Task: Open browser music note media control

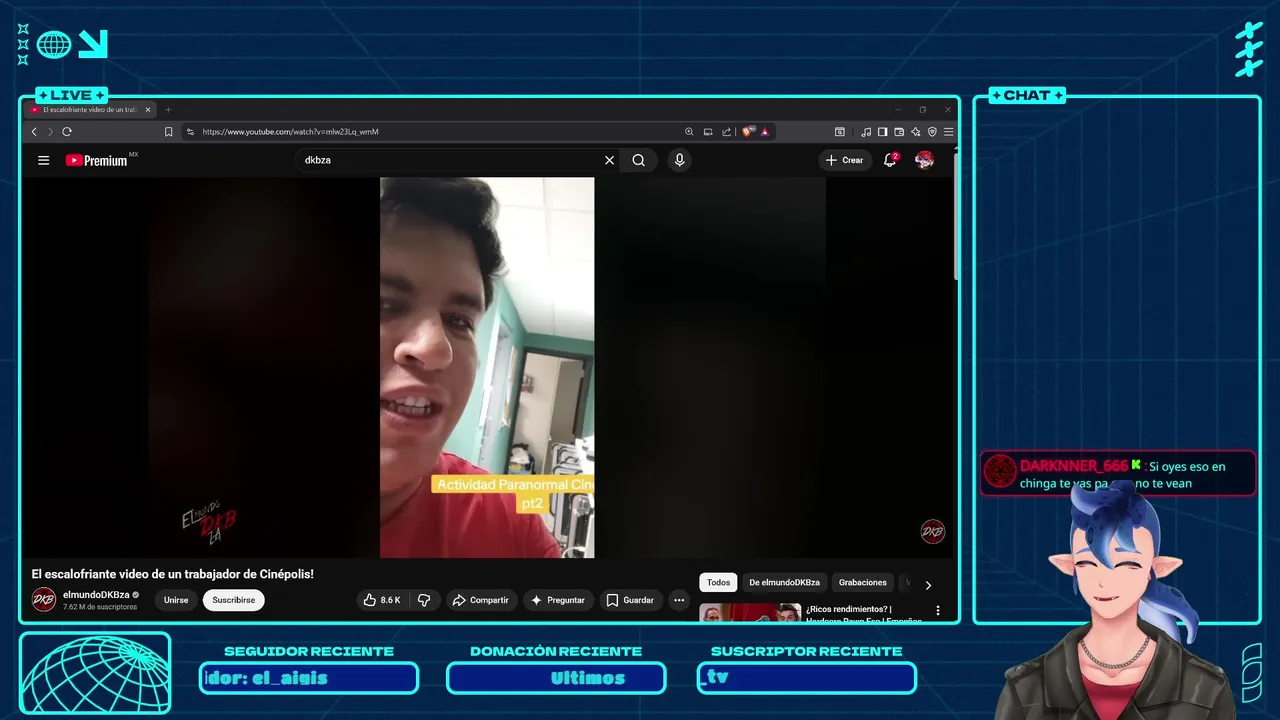Action: pyautogui.click(x=866, y=132)
